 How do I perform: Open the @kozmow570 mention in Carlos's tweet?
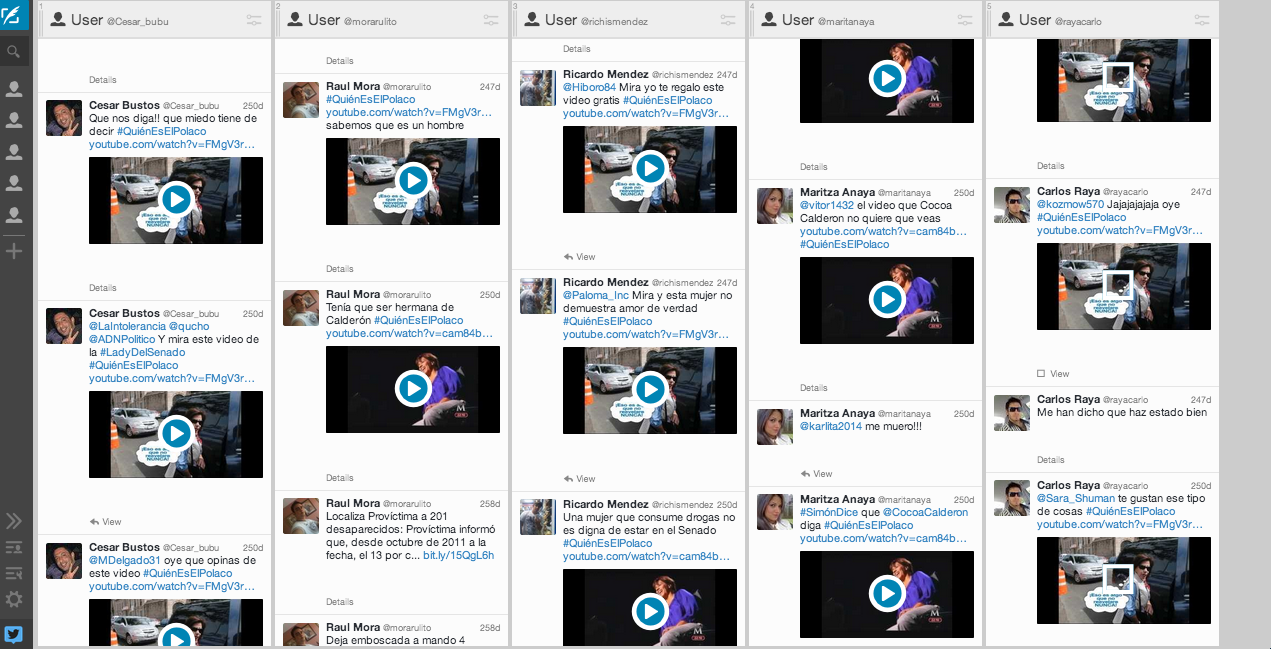pyautogui.click(x=1070, y=205)
